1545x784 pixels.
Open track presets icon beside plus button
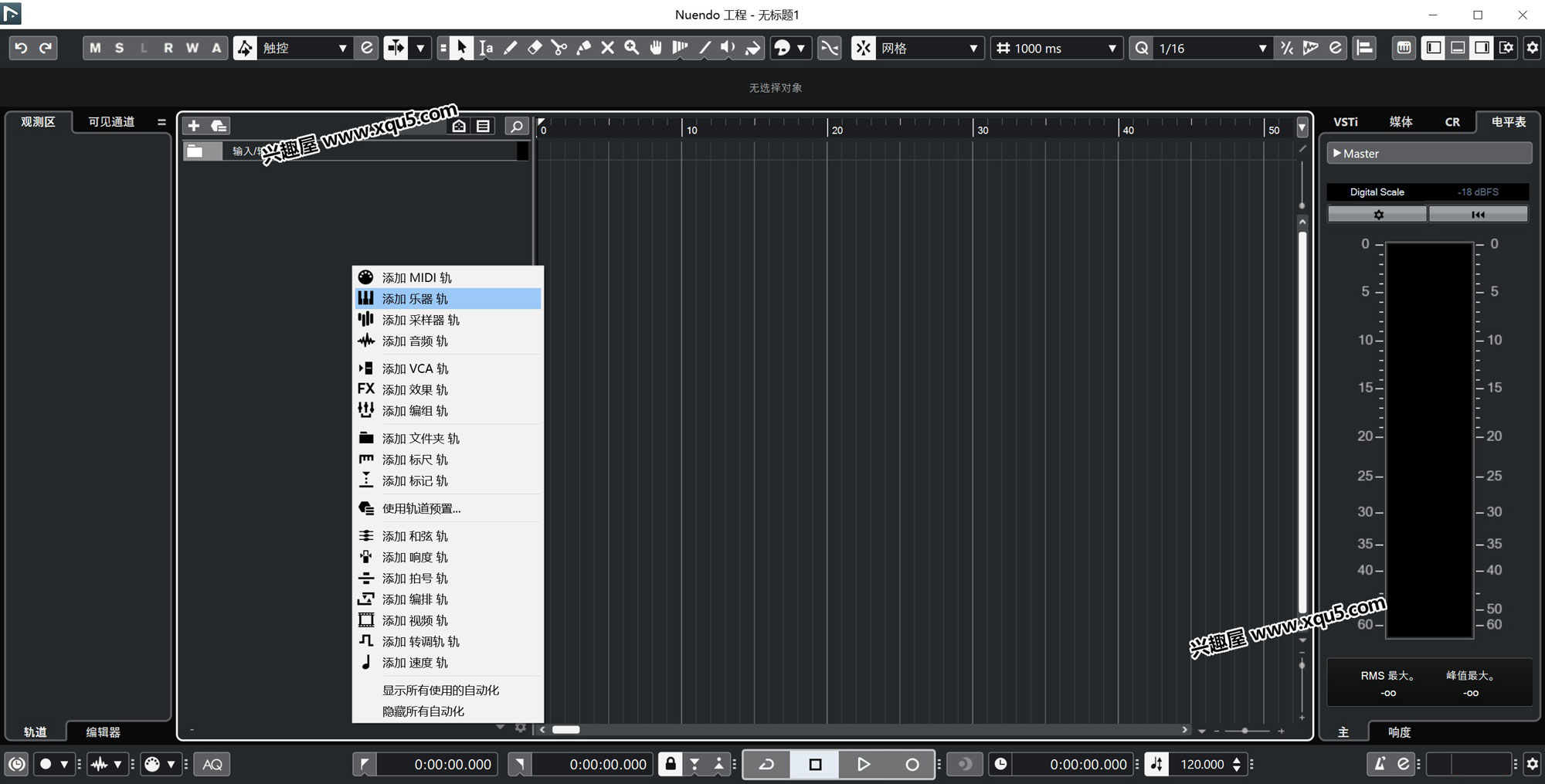[x=219, y=125]
